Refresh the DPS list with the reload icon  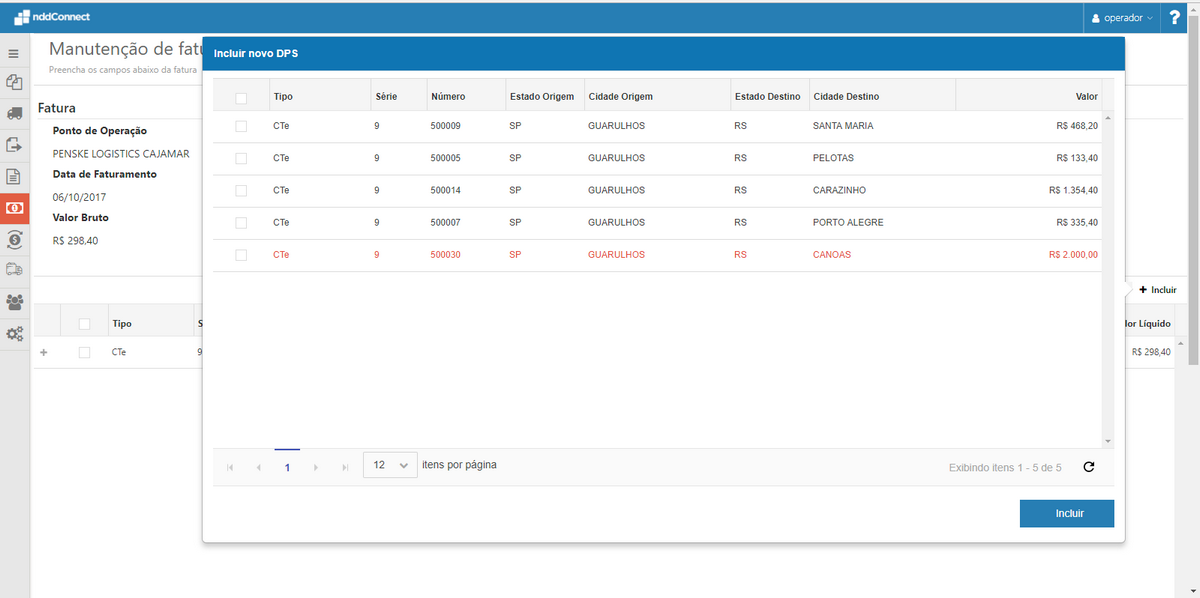(1089, 466)
